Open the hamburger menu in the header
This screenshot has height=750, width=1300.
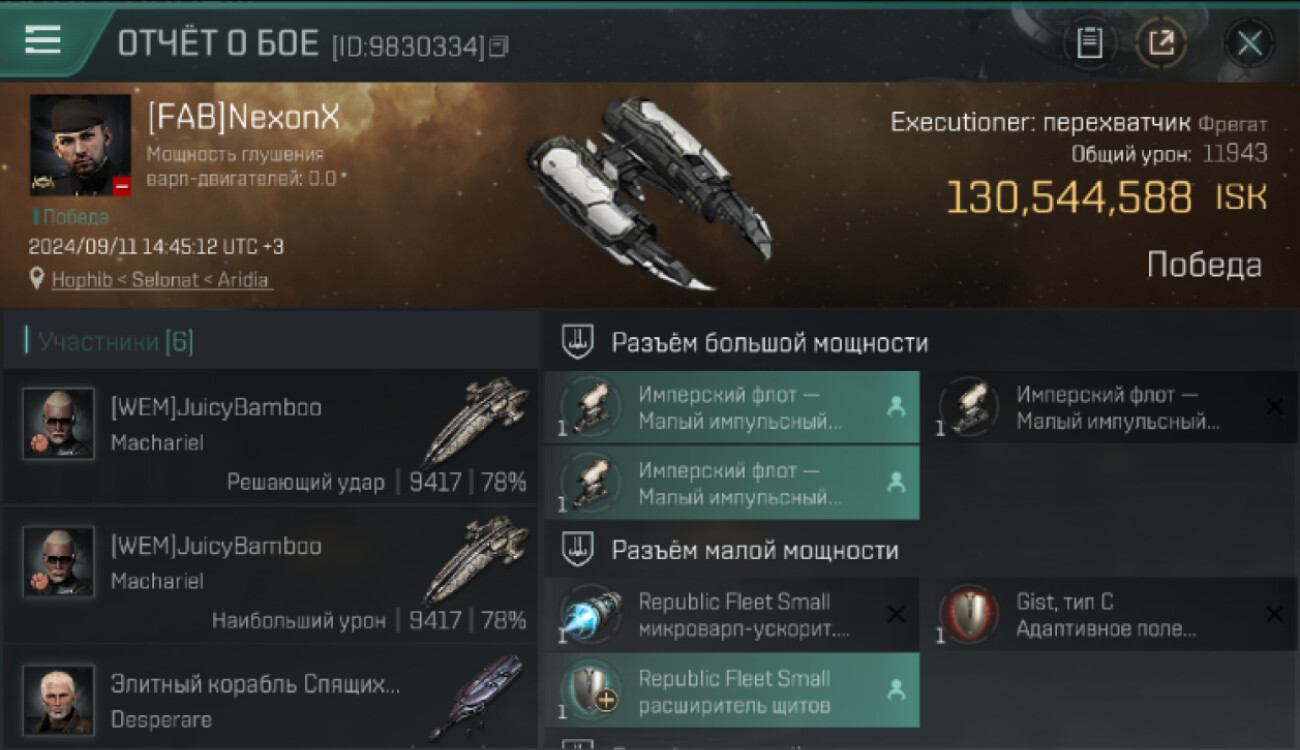click(42, 40)
